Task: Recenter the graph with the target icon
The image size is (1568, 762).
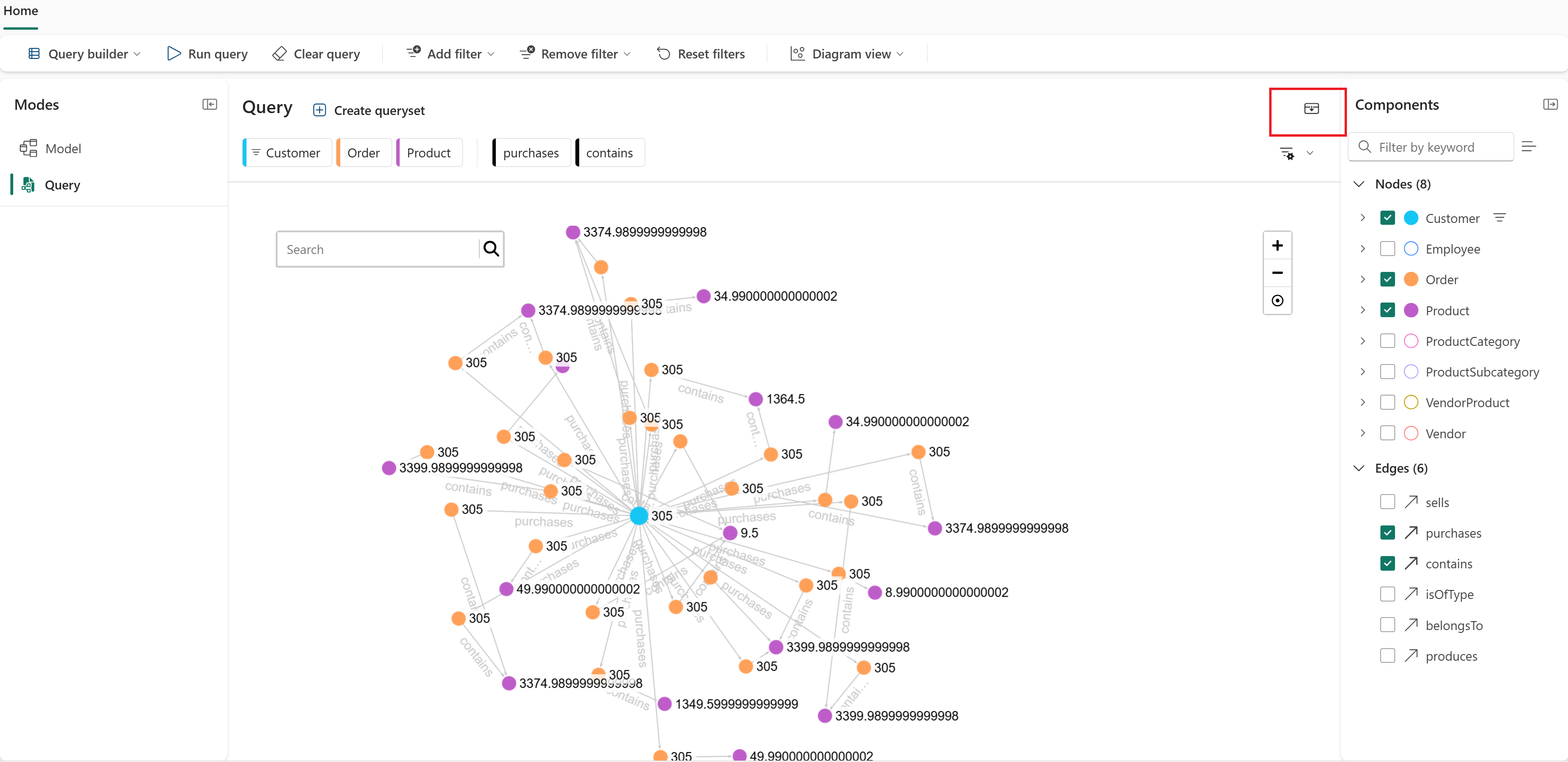Action: pos(1277,301)
